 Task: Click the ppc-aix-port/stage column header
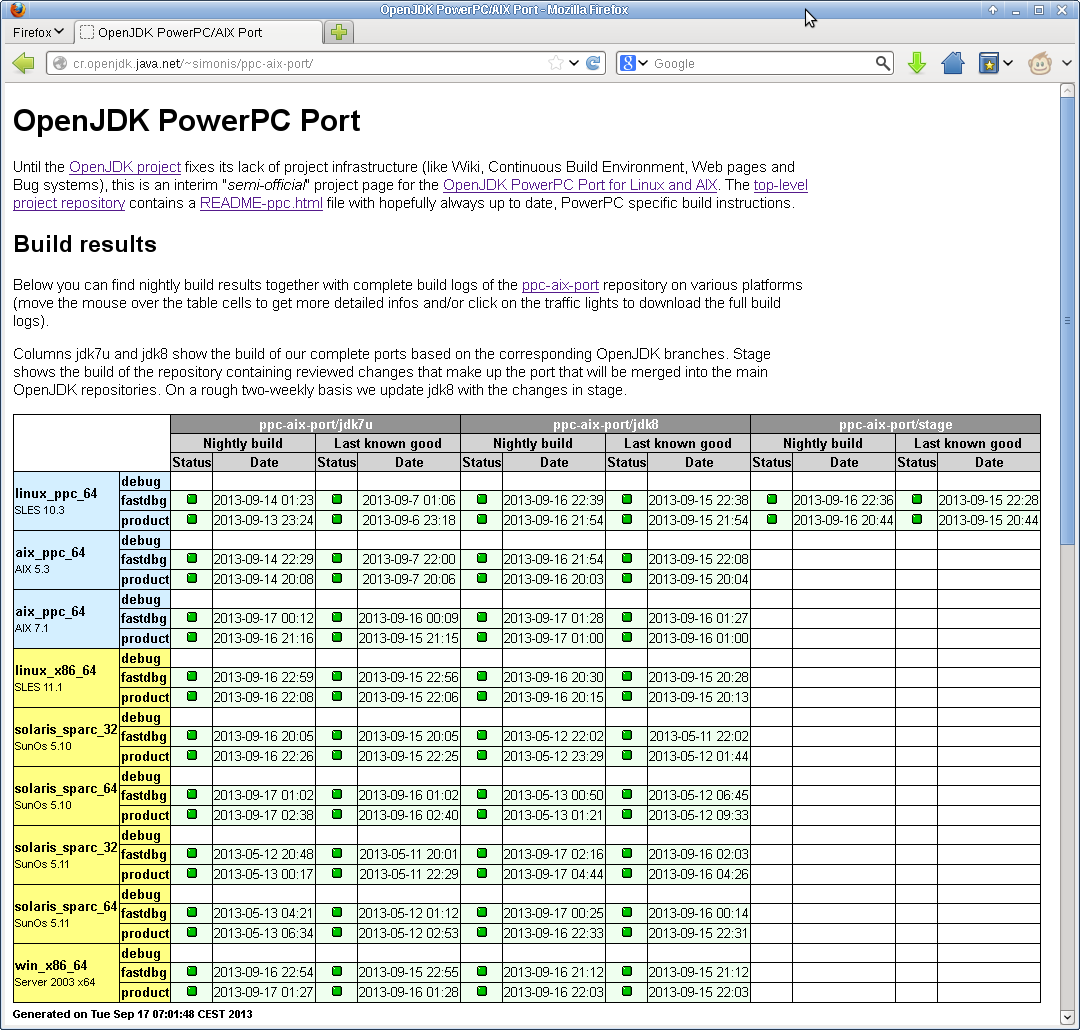[895, 424]
